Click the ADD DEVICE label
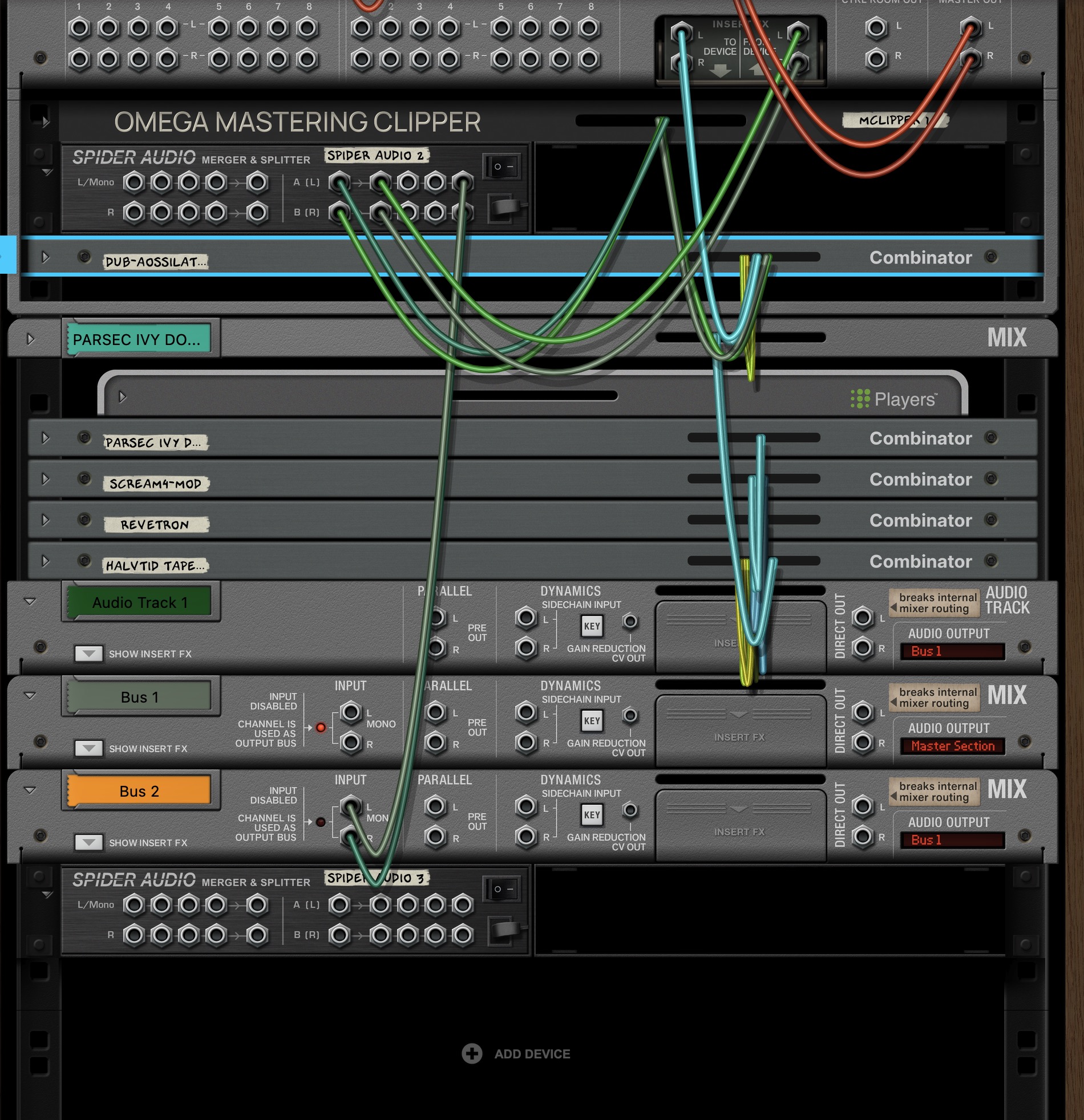The image size is (1084, 1120). (x=532, y=1054)
